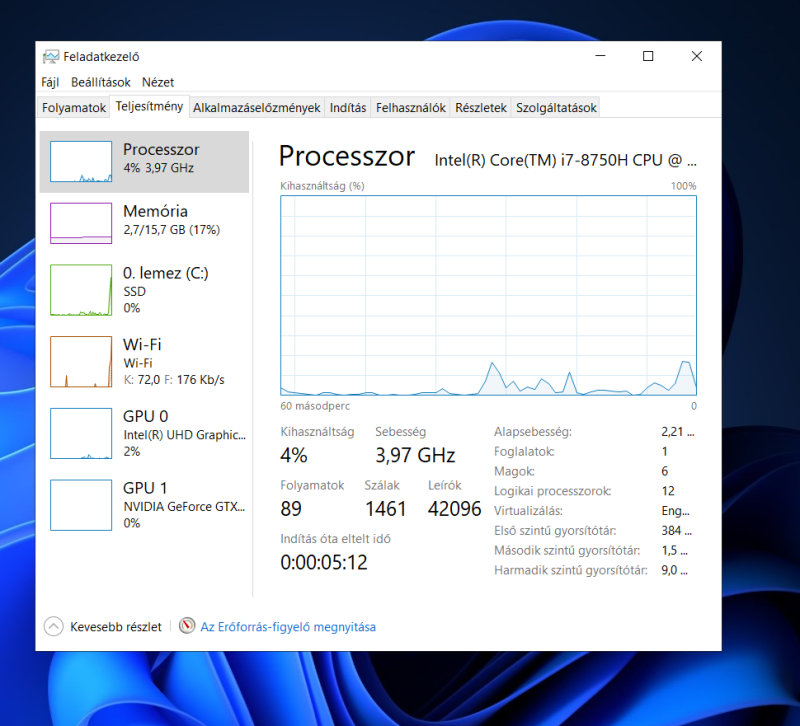
Task: Click the 100% graph scale label
Action: click(684, 186)
